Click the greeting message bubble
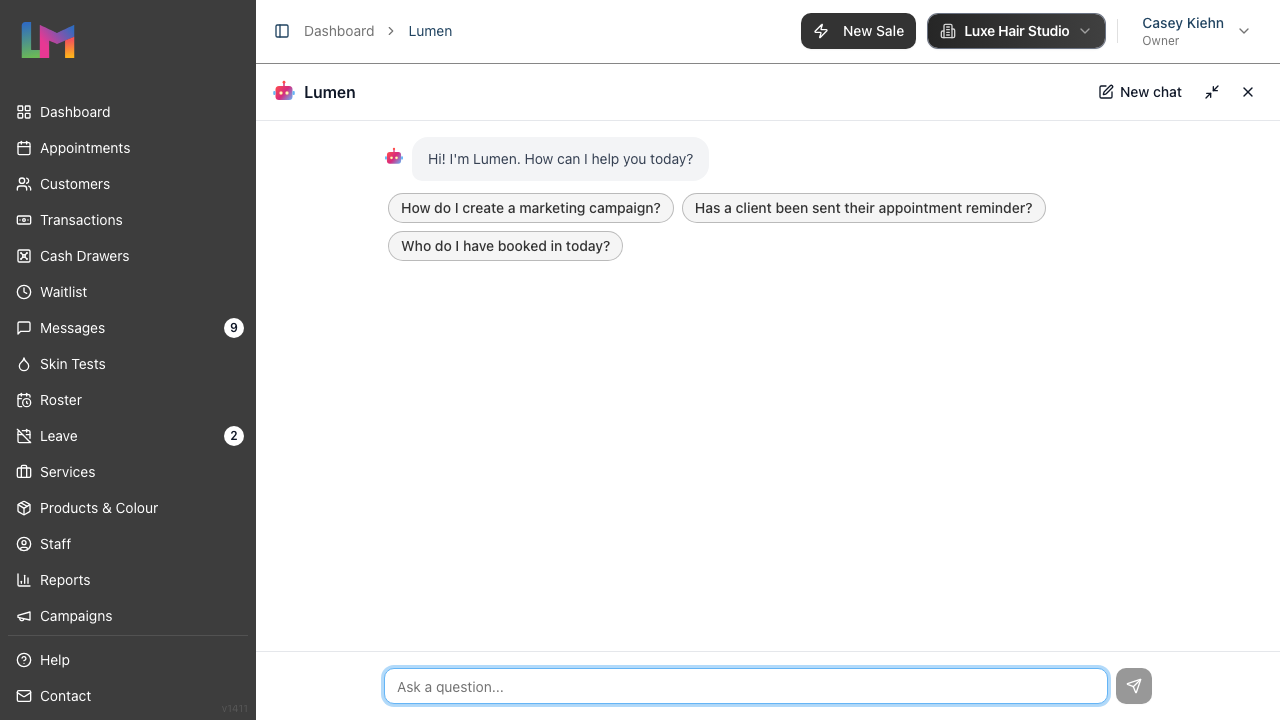Viewport: 1280px width, 720px height. tap(560, 159)
